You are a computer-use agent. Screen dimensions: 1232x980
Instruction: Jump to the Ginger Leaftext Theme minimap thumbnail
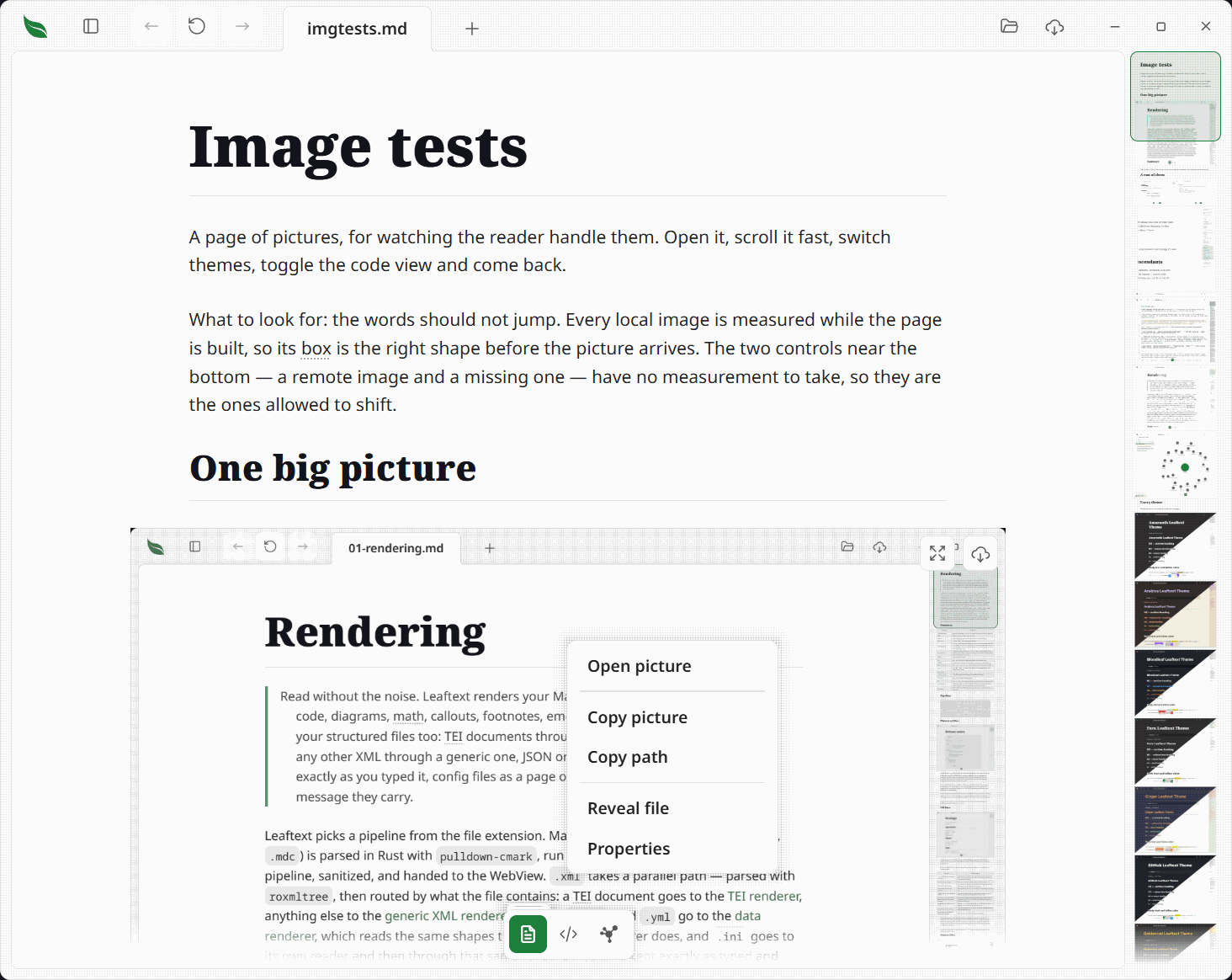point(1175,819)
